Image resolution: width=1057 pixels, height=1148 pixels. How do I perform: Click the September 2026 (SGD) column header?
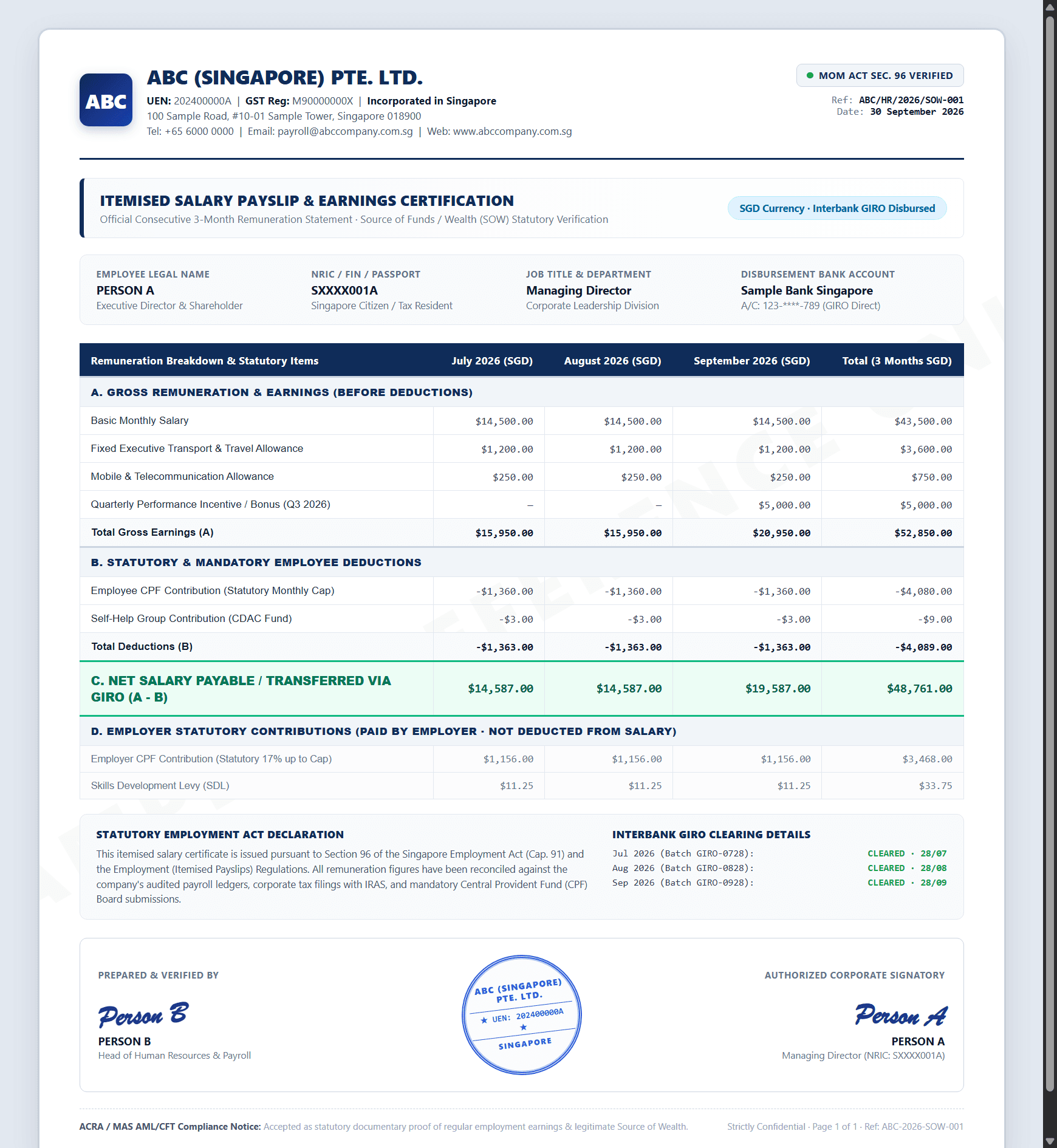(752, 361)
